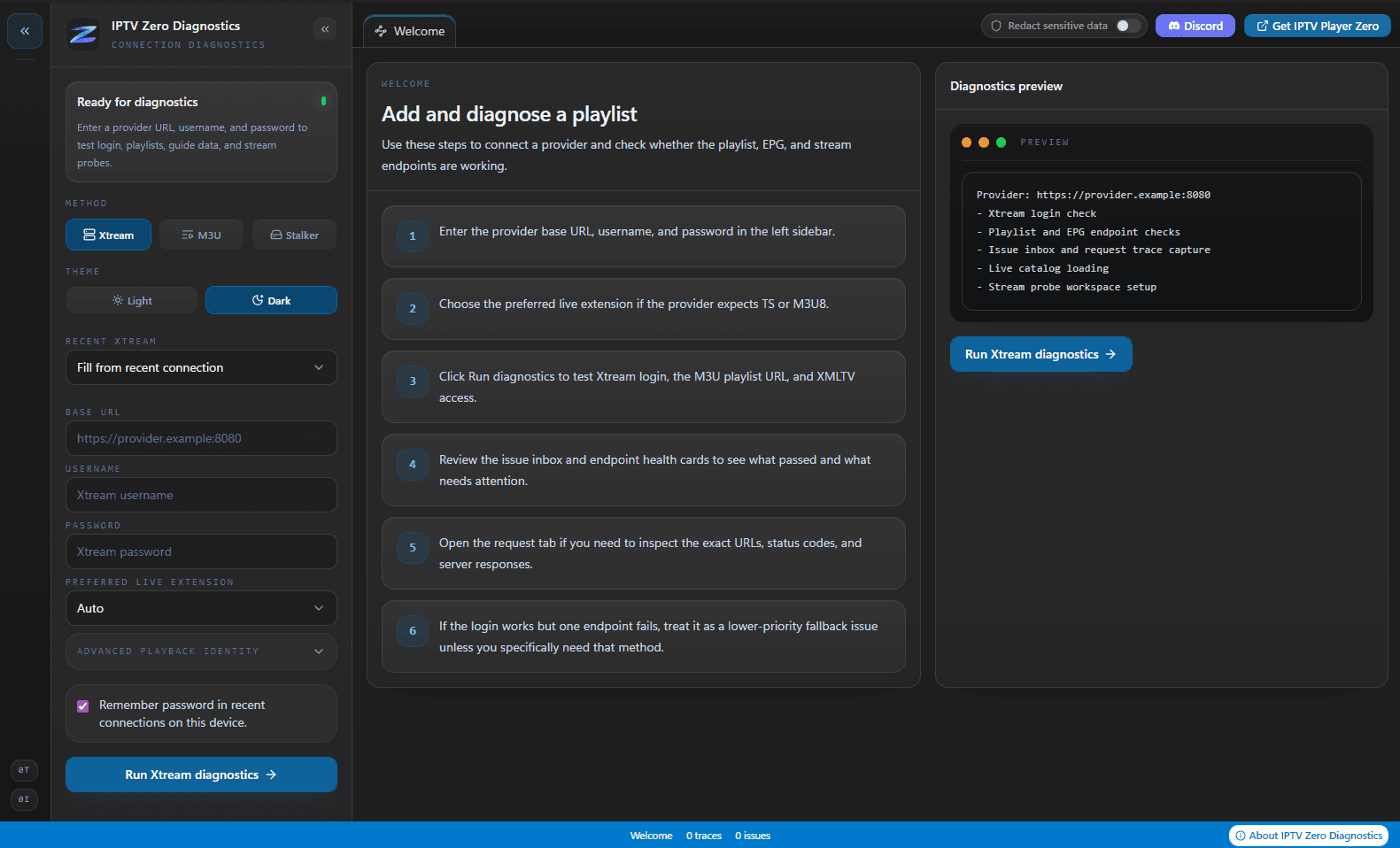The width and height of the screenshot is (1400, 848).
Task: Expand Advanced playback identity section
Action: (201, 651)
